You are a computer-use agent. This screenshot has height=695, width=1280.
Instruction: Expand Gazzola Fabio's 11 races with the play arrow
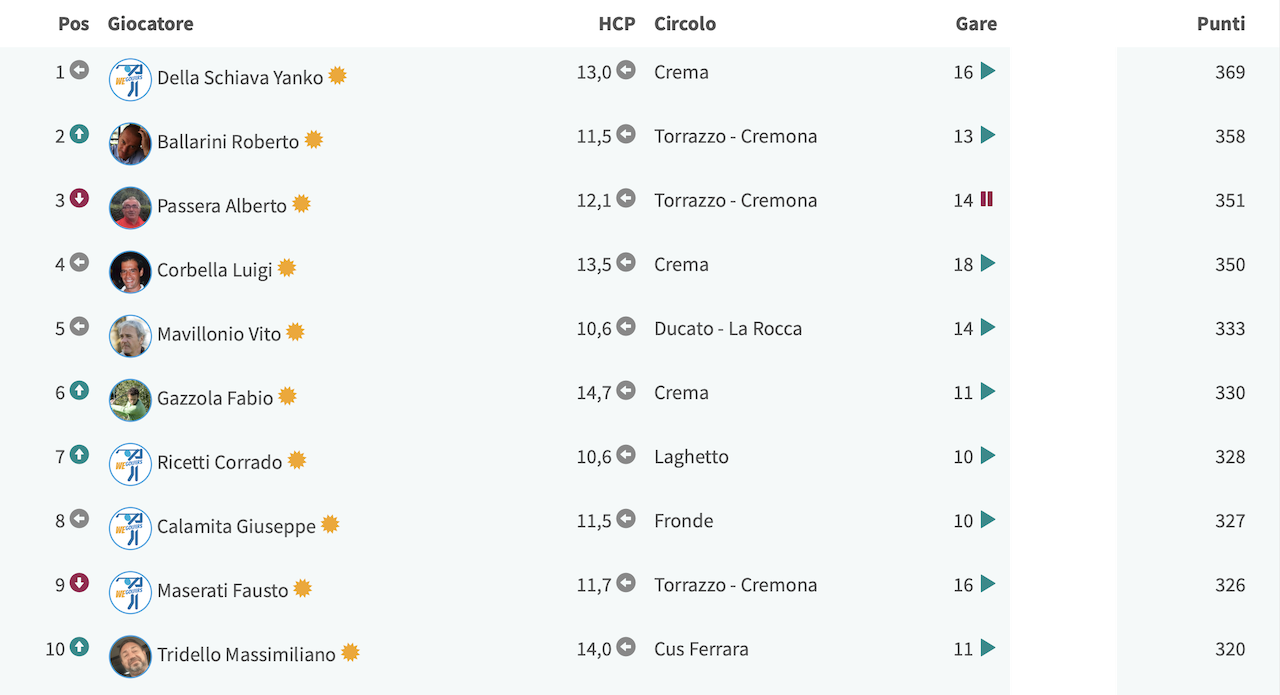(x=988, y=391)
